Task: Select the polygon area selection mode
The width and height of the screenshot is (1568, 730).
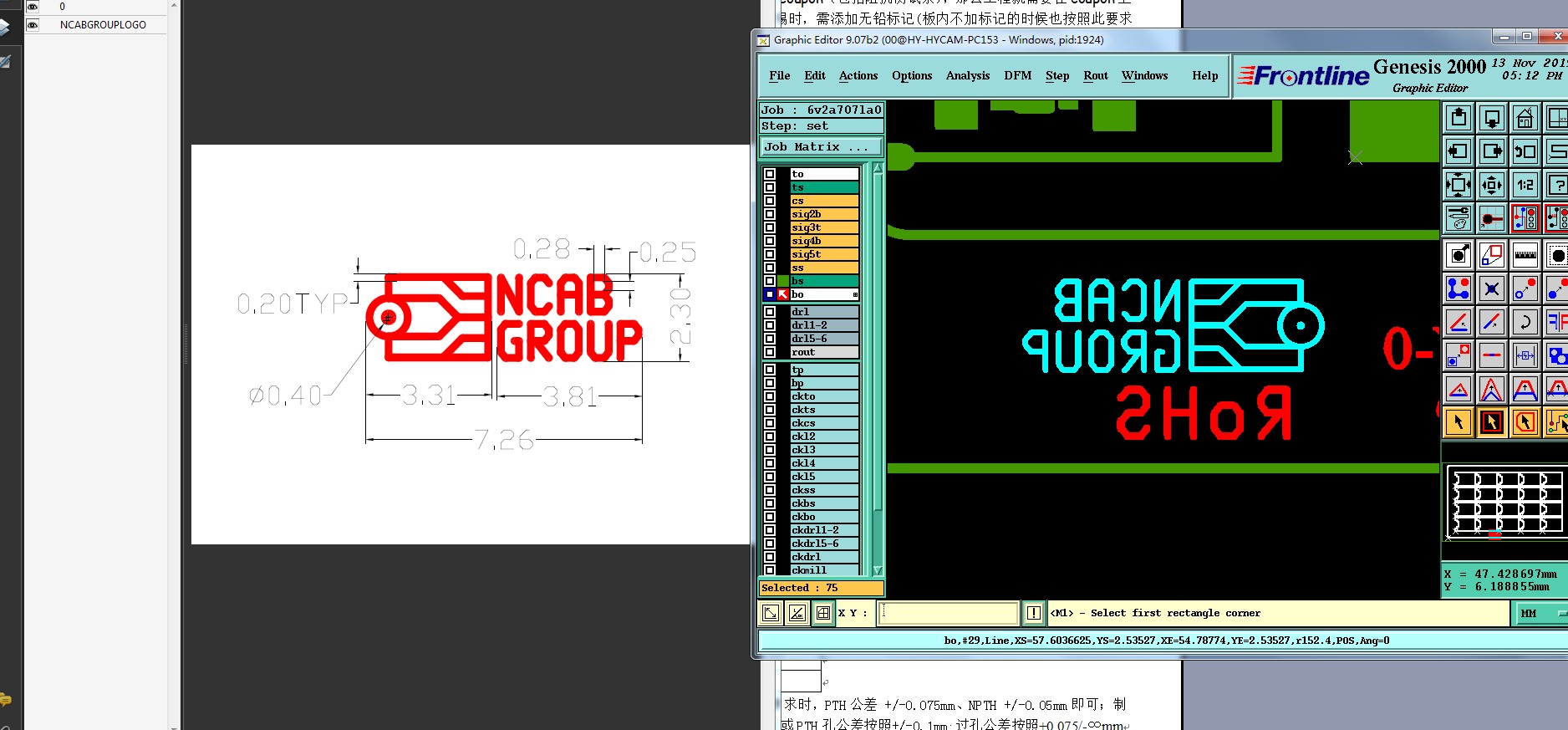Action: tap(1525, 422)
